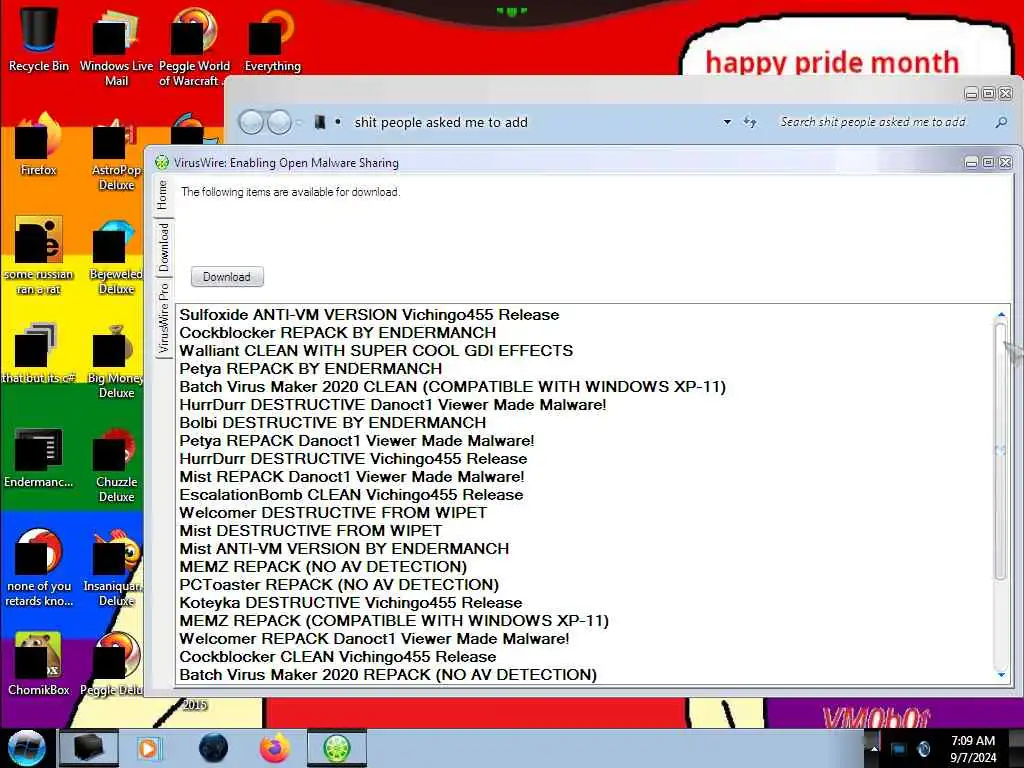The height and width of the screenshot is (768, 1024).
Task: Open Chuzzle Deluxe desktop icon
Action: [116, 465]
